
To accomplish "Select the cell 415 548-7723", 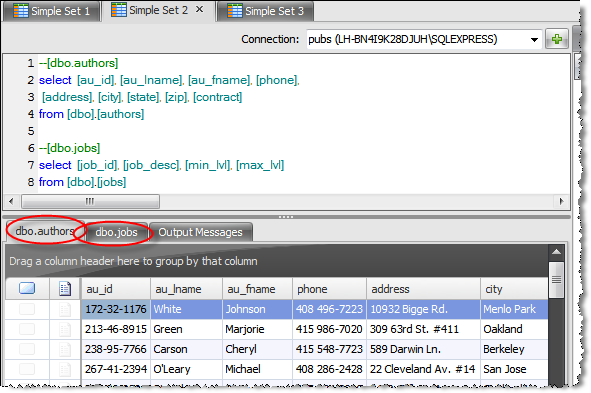I will [x=329, y=349].
